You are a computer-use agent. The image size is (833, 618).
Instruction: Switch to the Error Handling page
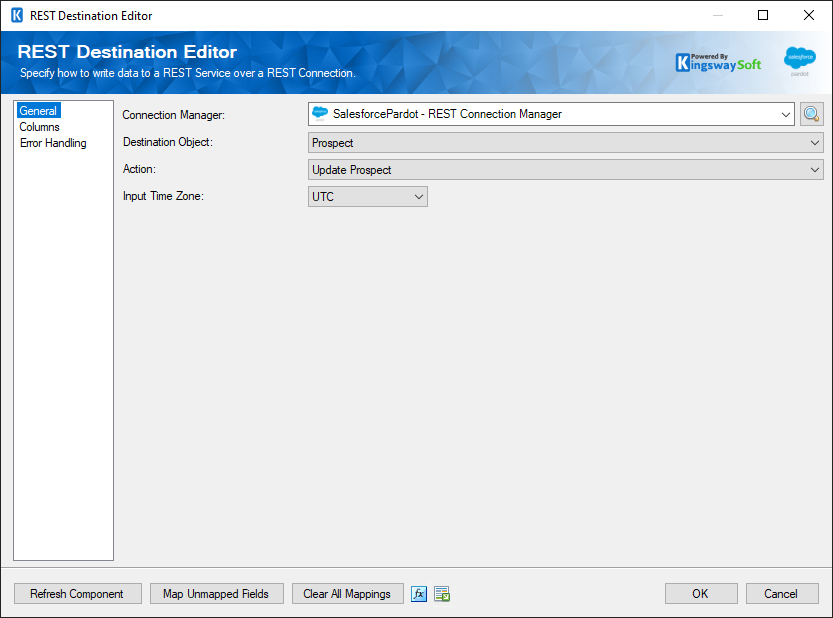53,143
